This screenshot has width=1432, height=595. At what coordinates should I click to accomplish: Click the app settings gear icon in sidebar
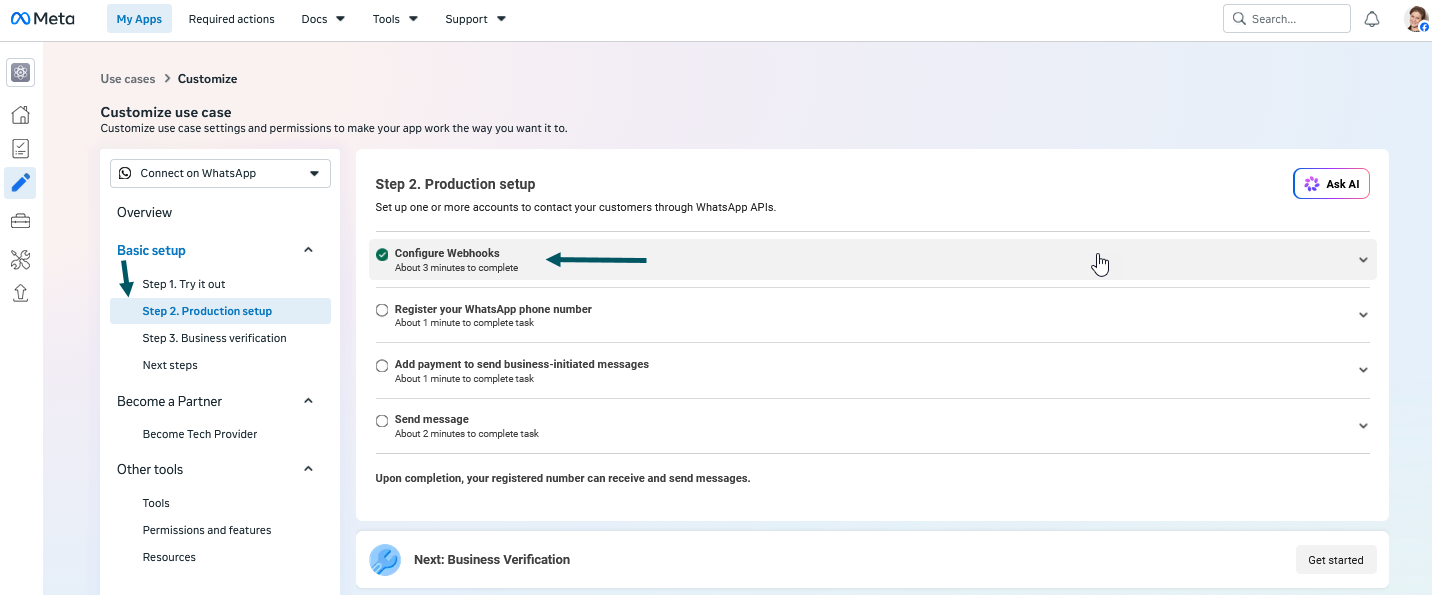[x=20, y=72]
